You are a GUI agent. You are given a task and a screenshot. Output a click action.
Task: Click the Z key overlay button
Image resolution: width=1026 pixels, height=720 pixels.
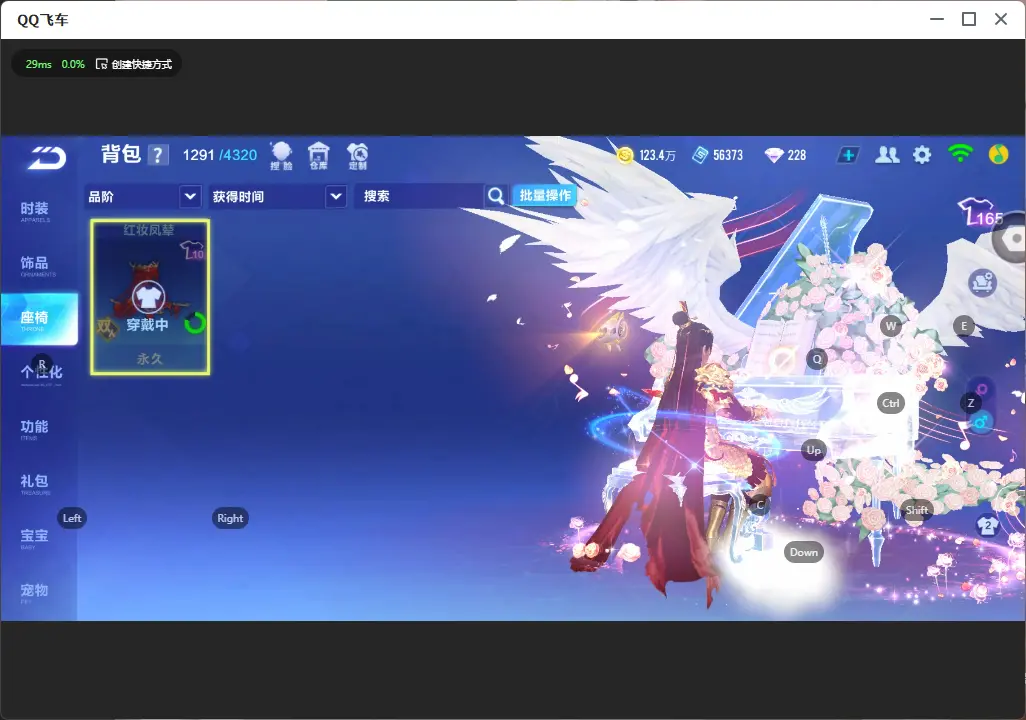pos(971,403)
